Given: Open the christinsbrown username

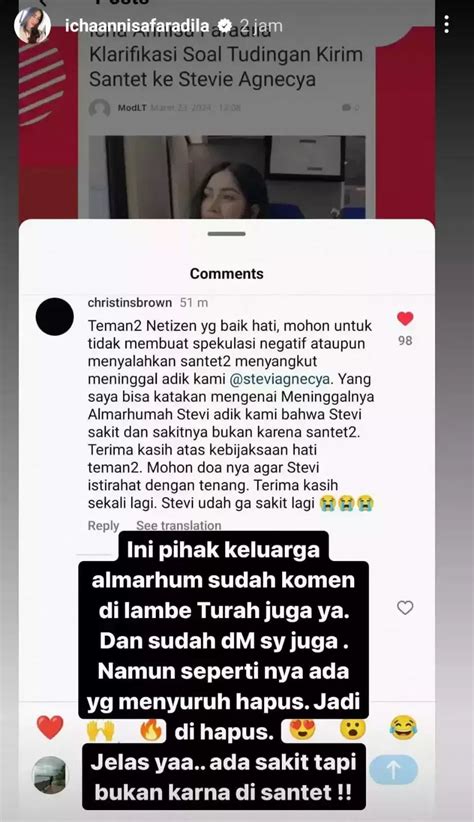Looking at the screenshot, I should (x=130, y=302).
